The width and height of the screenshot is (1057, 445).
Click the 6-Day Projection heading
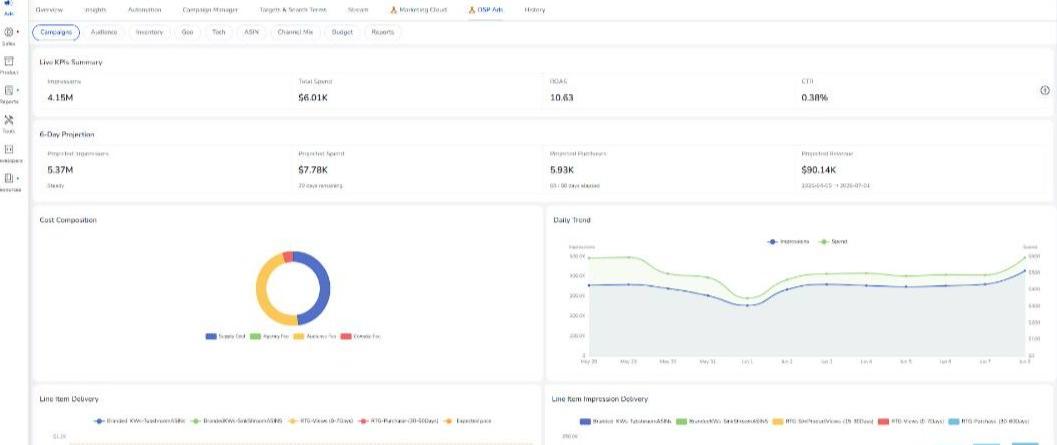(67, 134)
